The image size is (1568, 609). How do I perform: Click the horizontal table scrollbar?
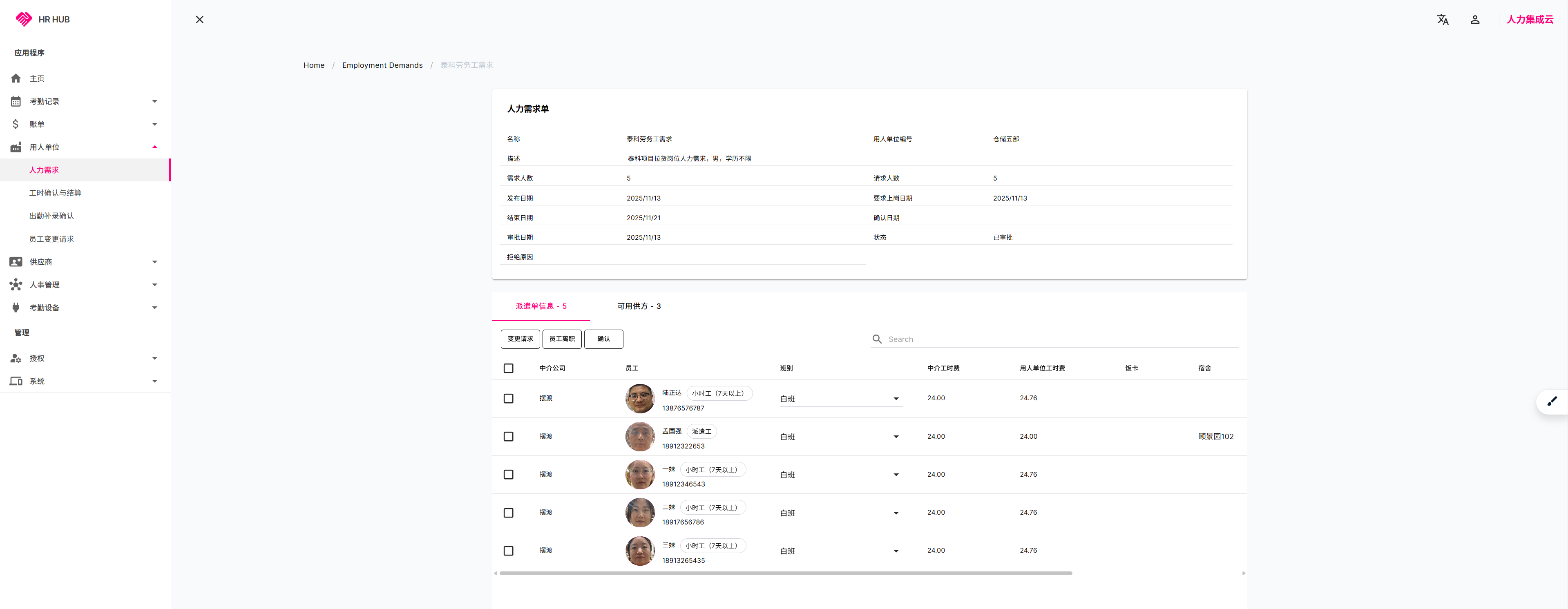(785, 573)
